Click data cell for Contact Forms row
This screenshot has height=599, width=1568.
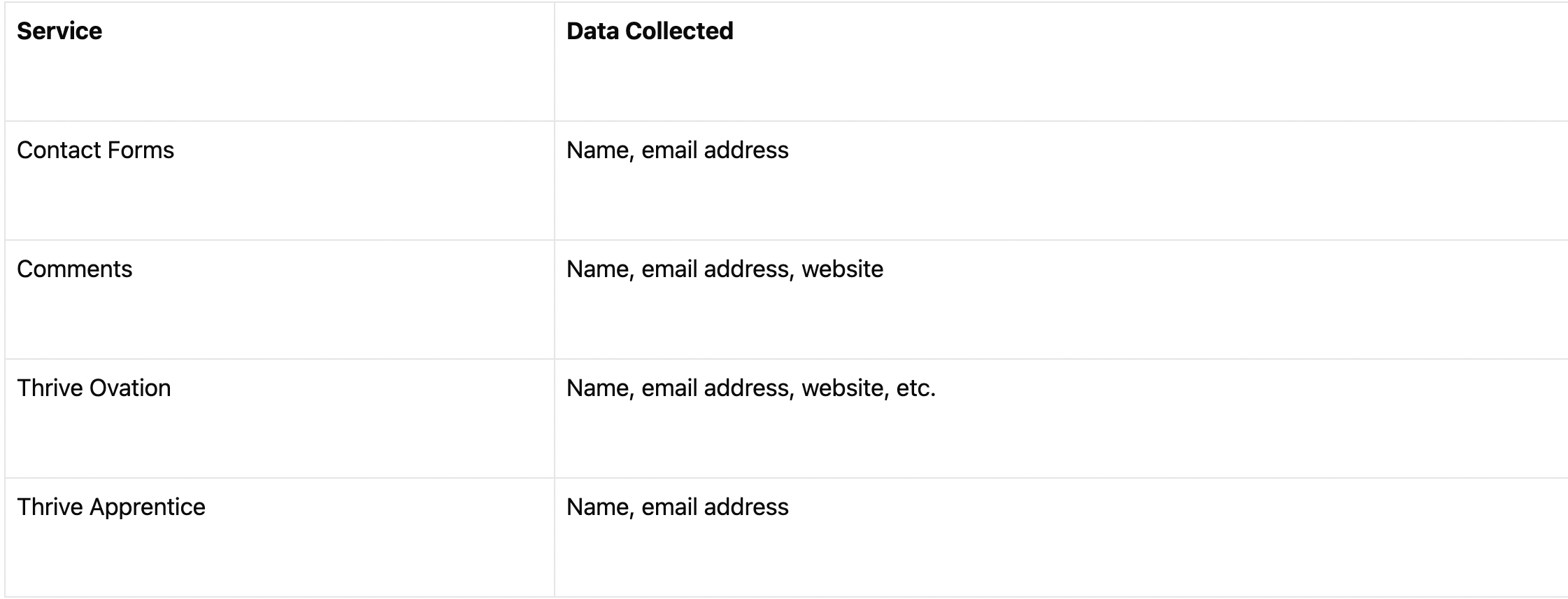point(1061,181)
